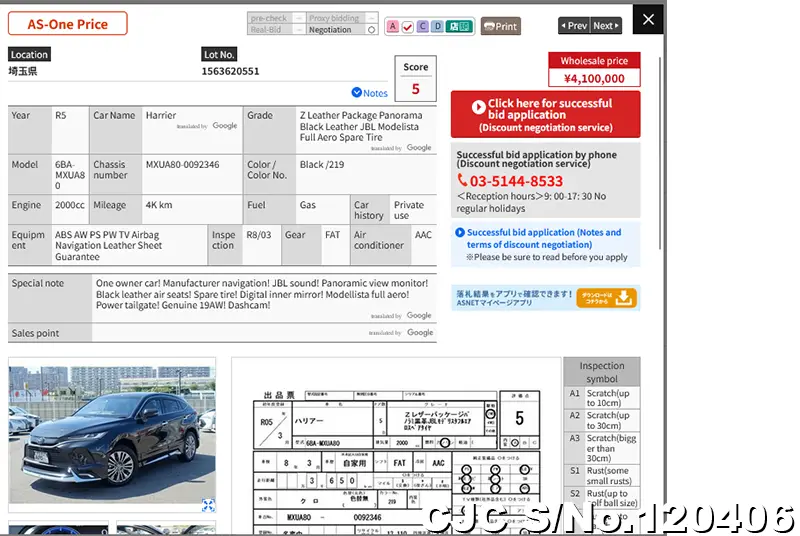This screenshot has width=800, height=536.
Task: Click the AS-One Price label
Action: click(69, 24)
